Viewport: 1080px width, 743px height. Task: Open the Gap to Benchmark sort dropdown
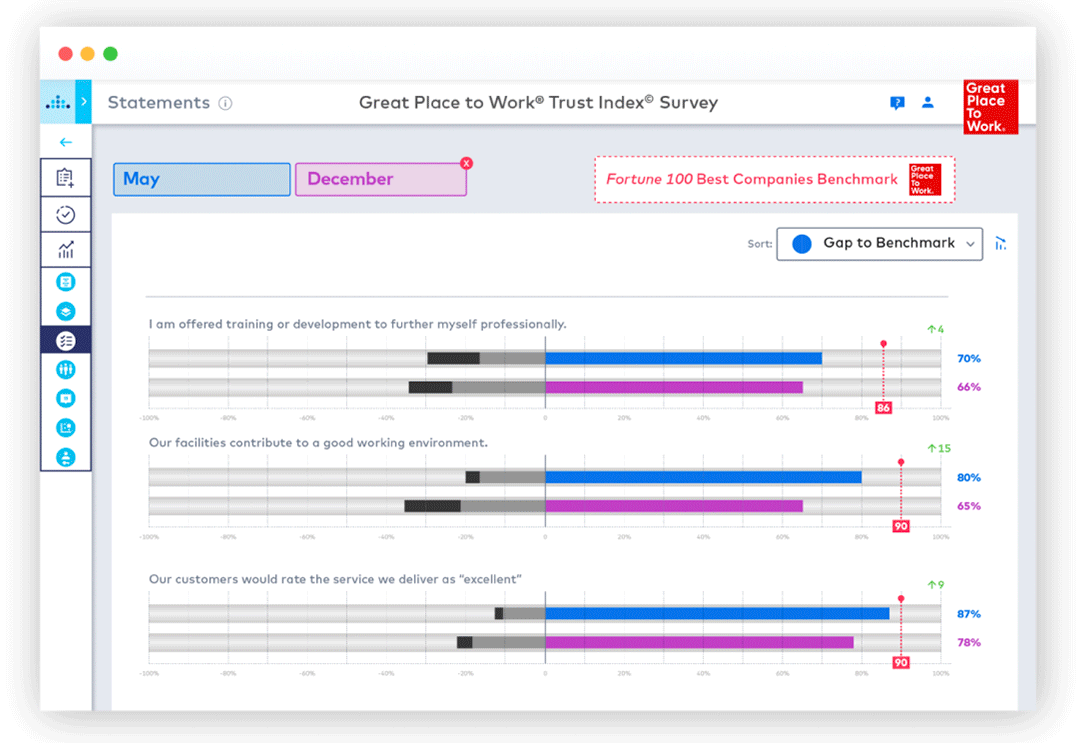(x=880, y=244)
